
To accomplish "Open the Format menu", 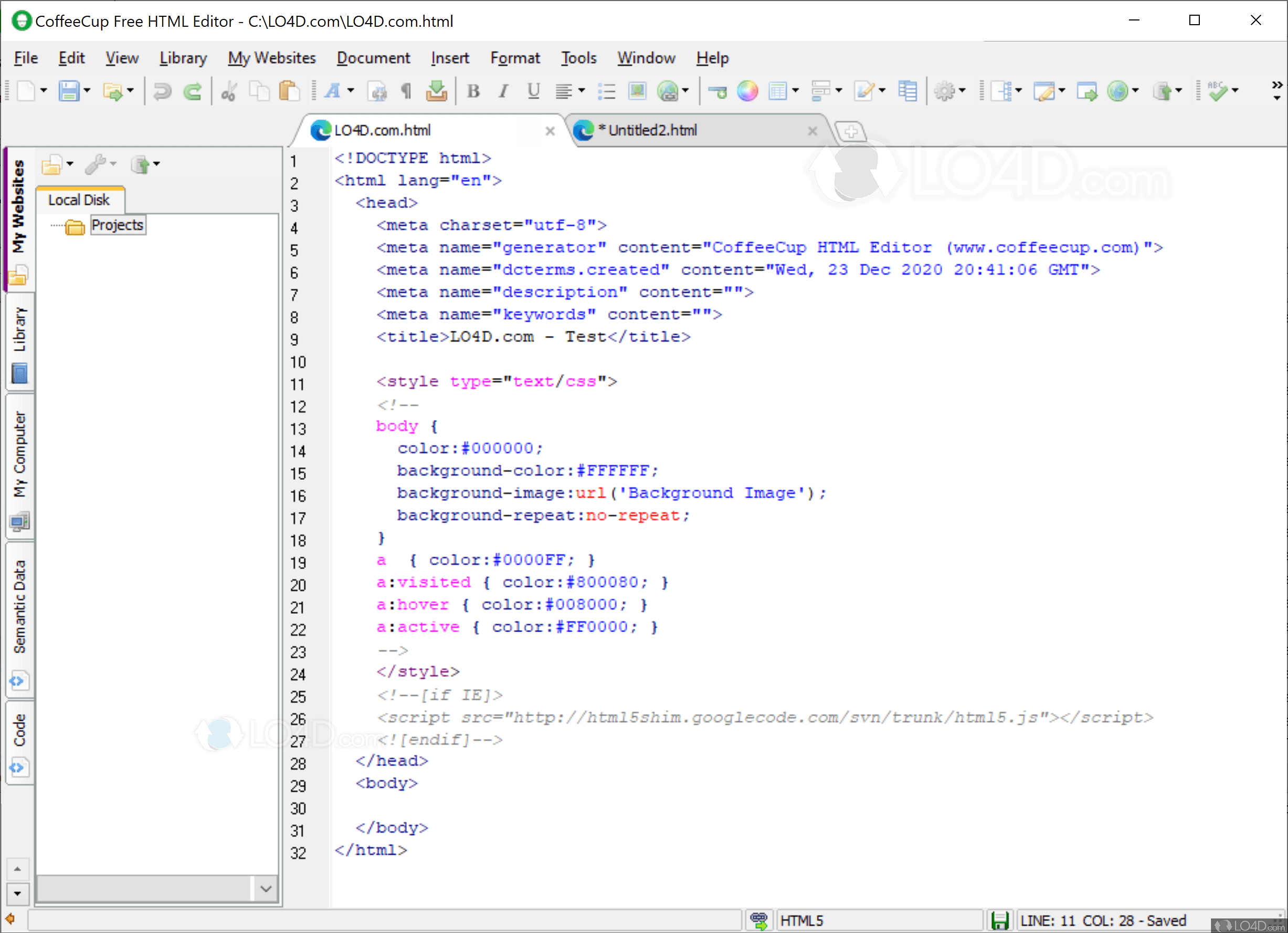I will (514, 58).
